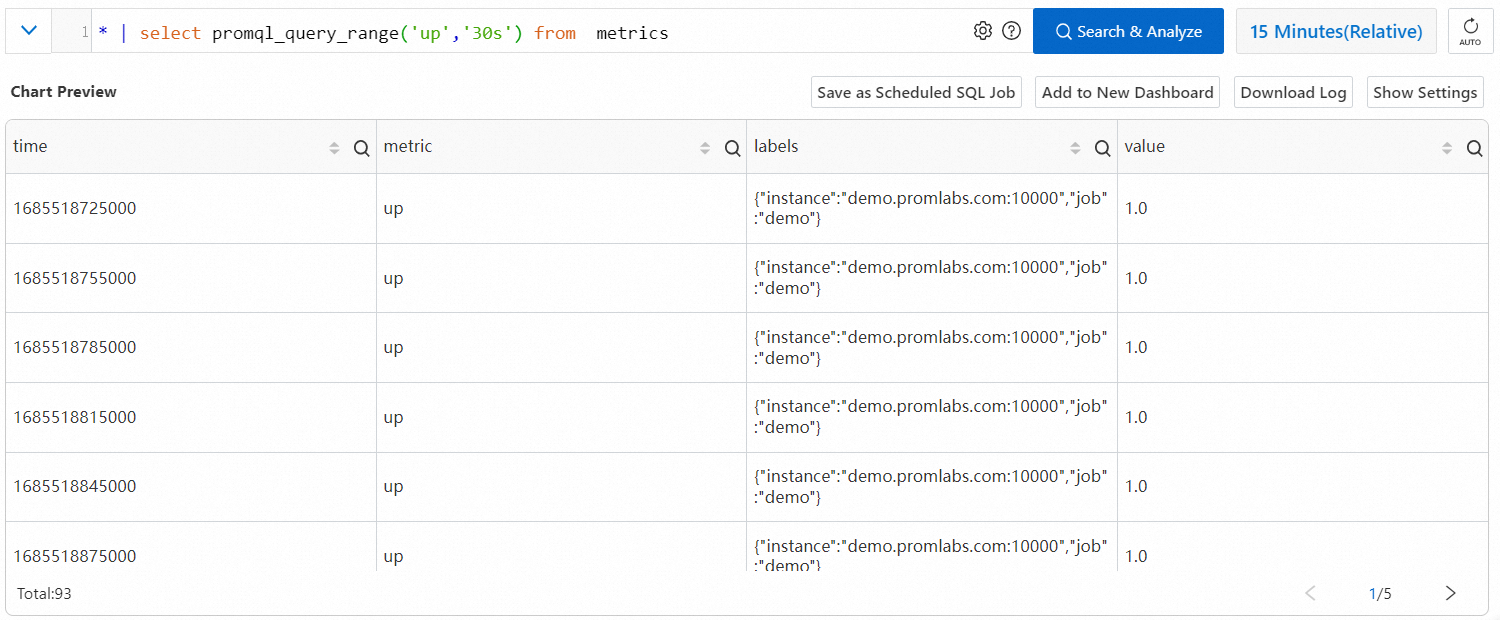The height and width of the screenshot is (620, 1500).
Task: Toggle sorting on the time column
Action: [x=333, y=146]
